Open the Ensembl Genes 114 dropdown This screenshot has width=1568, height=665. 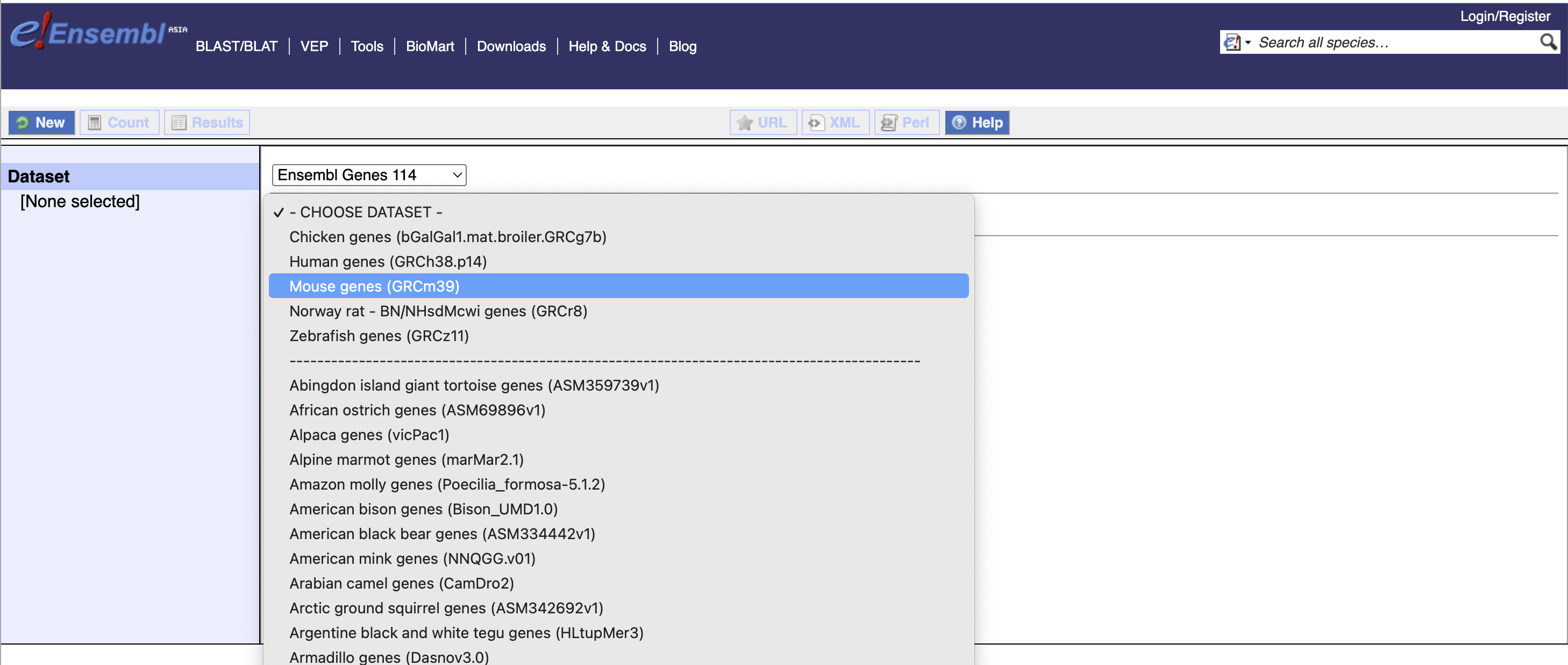pyautogui.click(x=369, y=175)
